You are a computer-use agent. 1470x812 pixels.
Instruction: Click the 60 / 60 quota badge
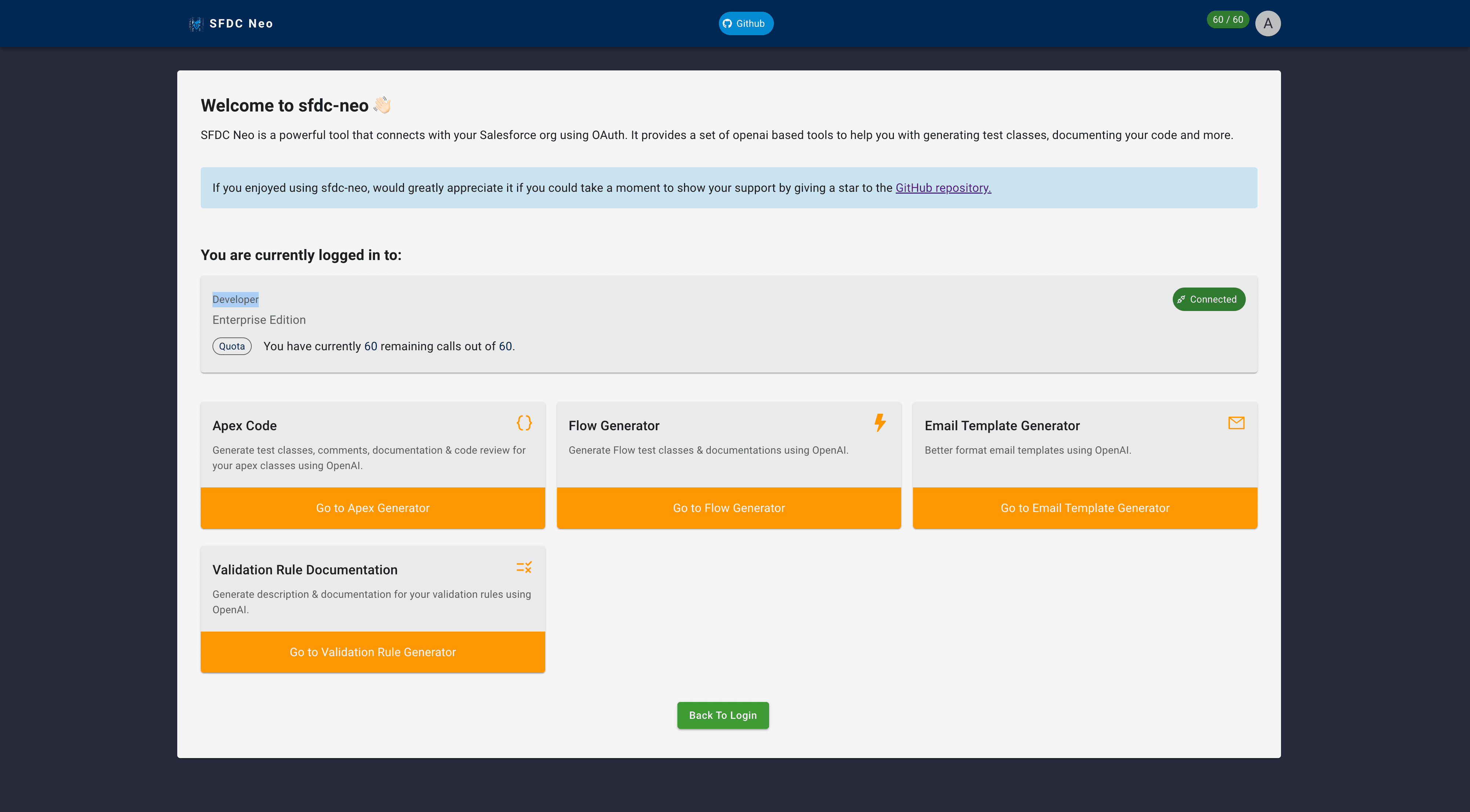tap(1227, 19)
